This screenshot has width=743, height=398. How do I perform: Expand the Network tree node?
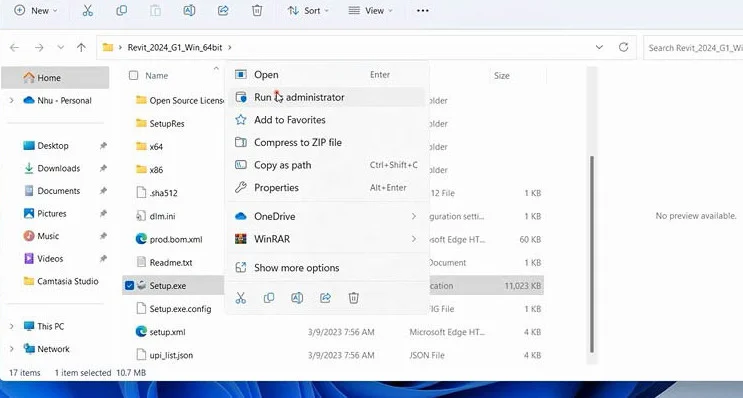tap(12, 349)
